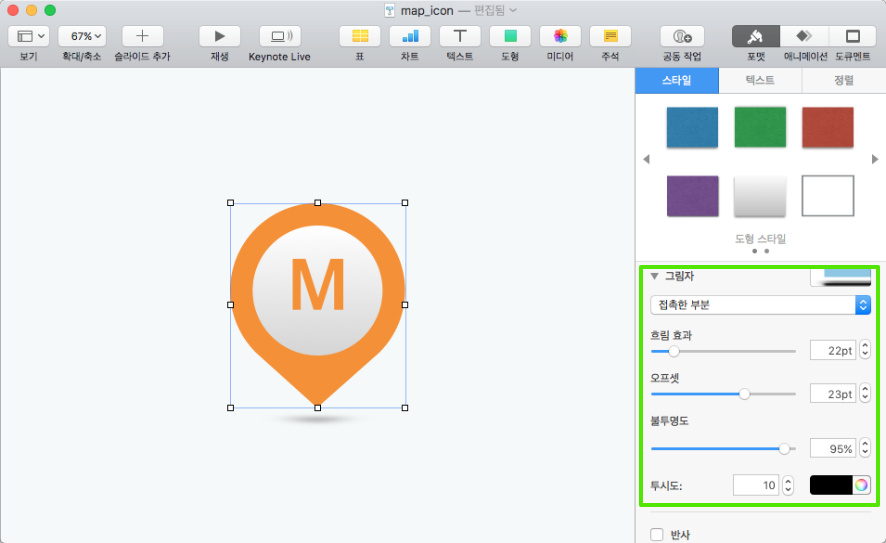Collapse the 그림자 shadow section triangle
The height and width of the screenshot is (543, 886).
coord(654,276)
